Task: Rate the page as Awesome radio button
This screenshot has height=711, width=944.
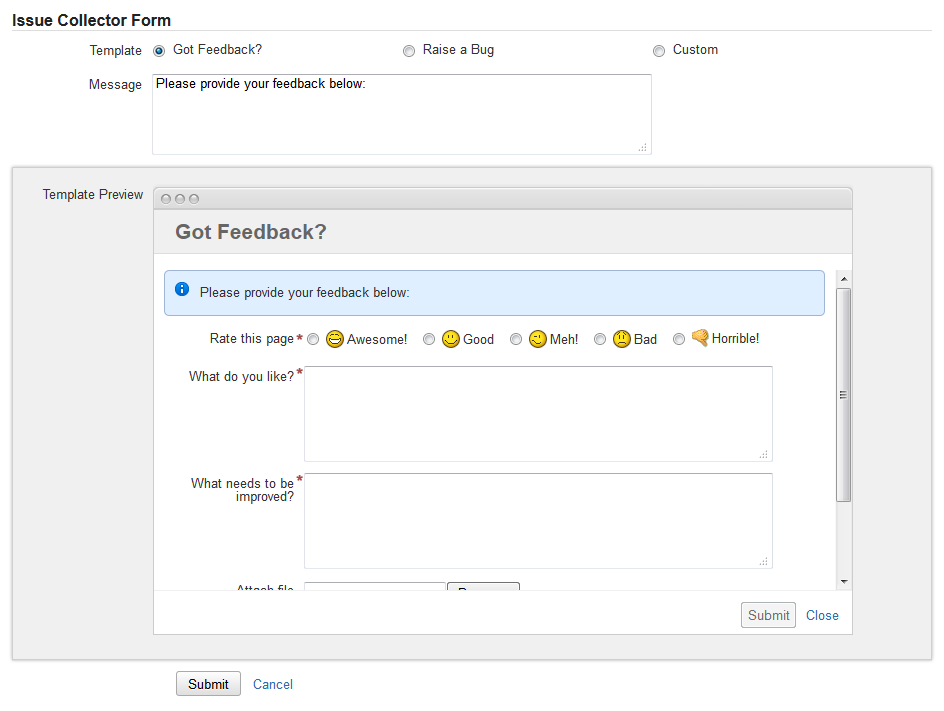Action: point(313,340)
